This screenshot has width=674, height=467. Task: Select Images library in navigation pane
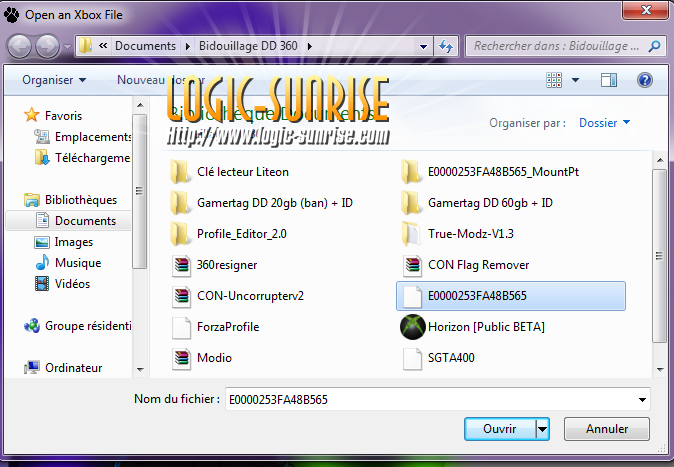coord(74,242)
